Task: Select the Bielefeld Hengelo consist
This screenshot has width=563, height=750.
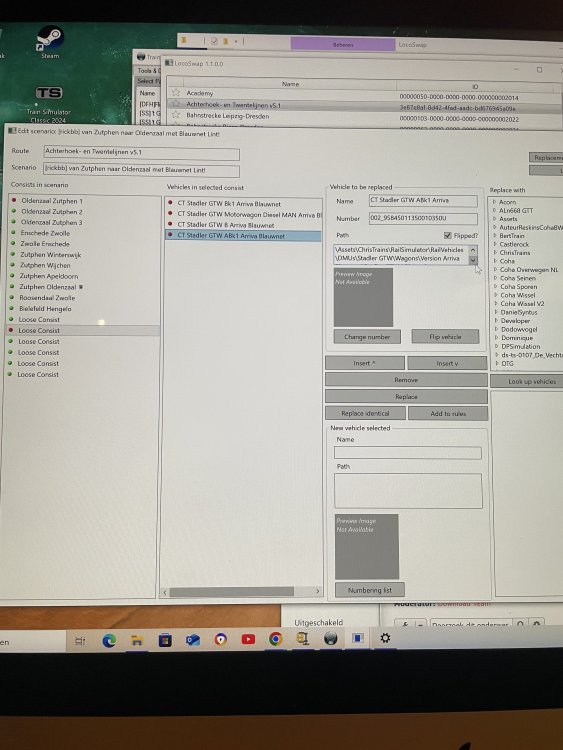Action: point(45,309)
